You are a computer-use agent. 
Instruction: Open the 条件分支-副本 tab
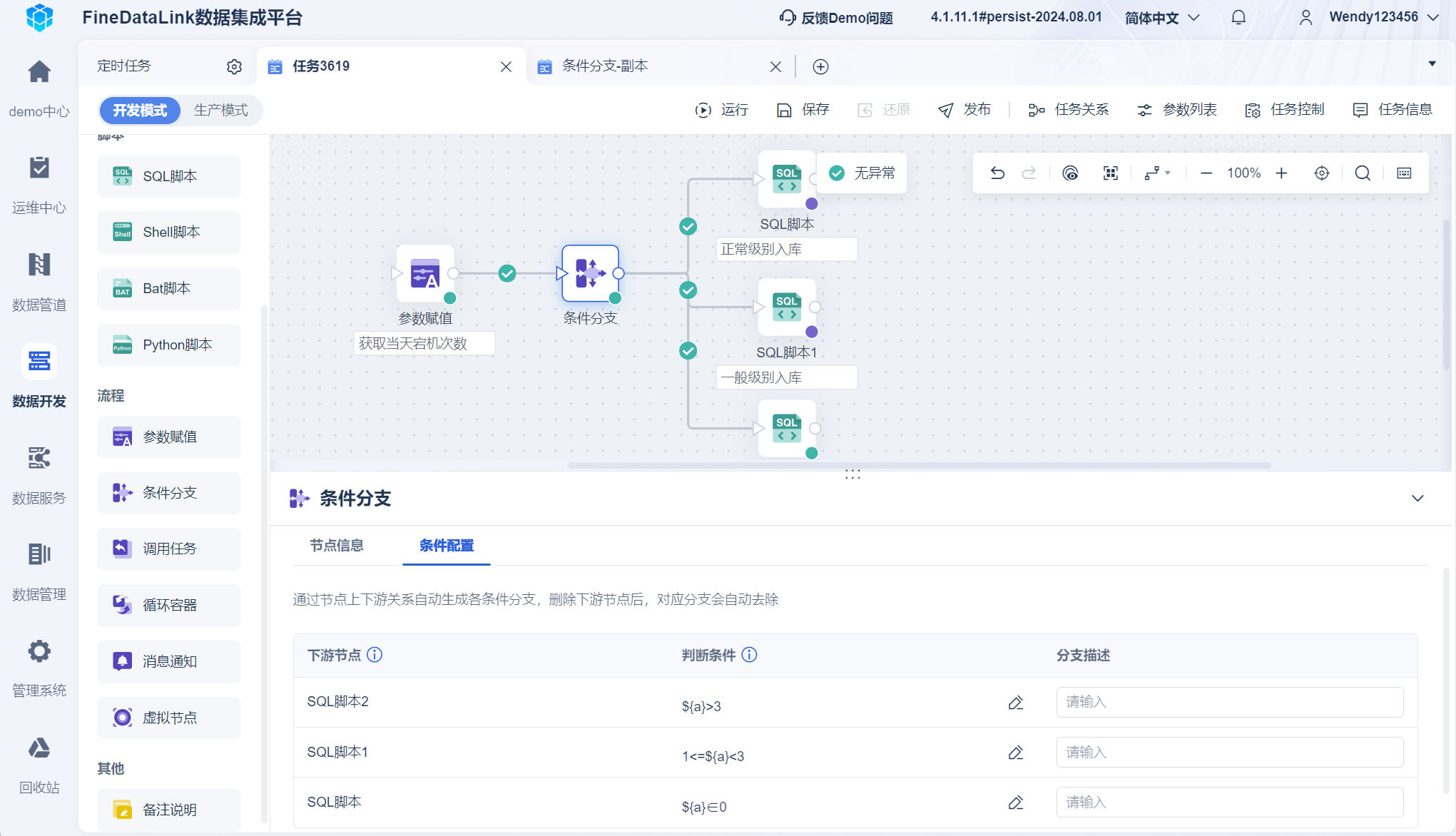(605, 66)
